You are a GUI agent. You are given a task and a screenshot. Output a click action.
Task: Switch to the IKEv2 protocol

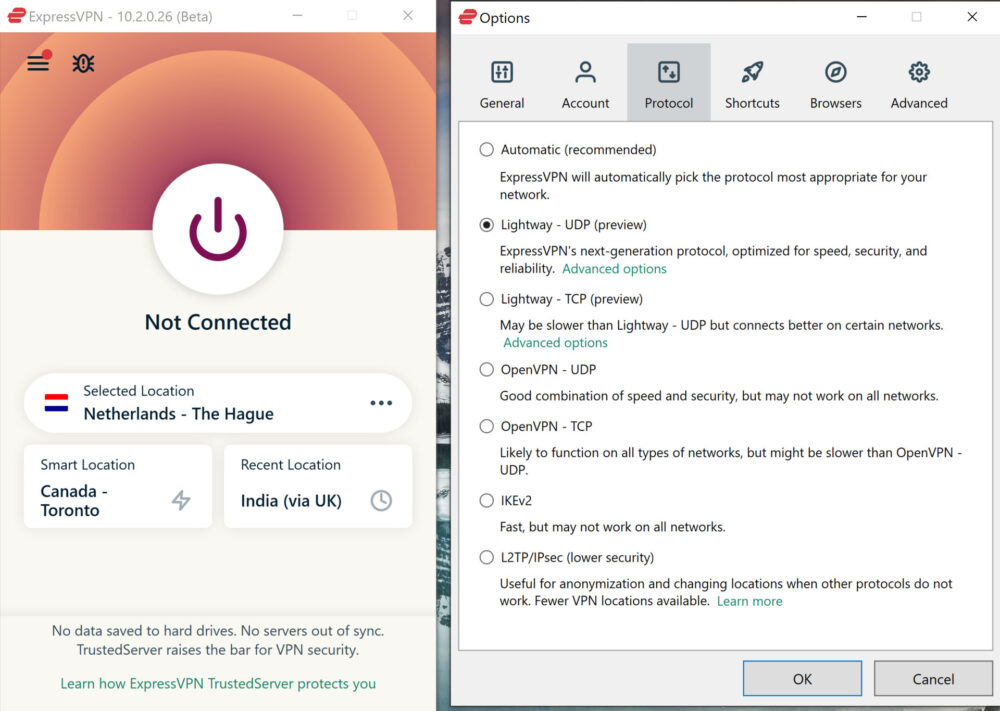click(486, 500)
